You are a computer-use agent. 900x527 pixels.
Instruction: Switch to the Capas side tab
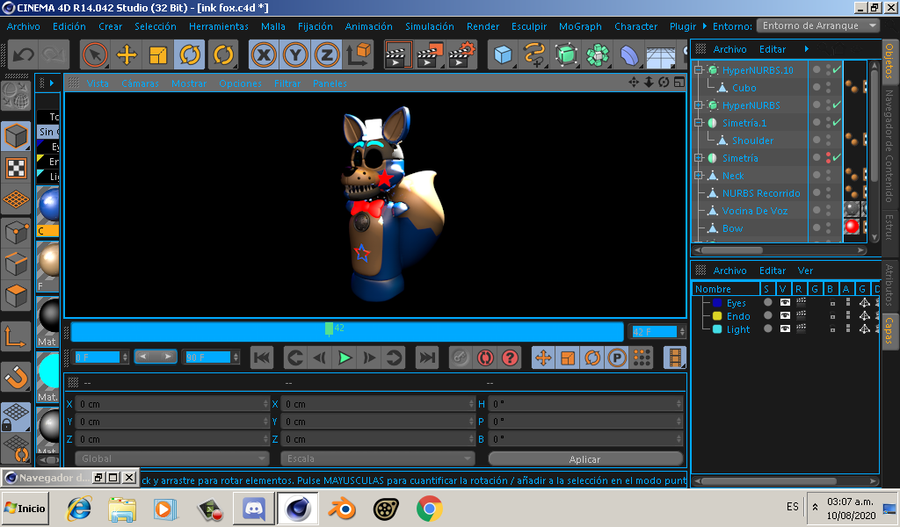pyautogui.click(x=889, y=330)
